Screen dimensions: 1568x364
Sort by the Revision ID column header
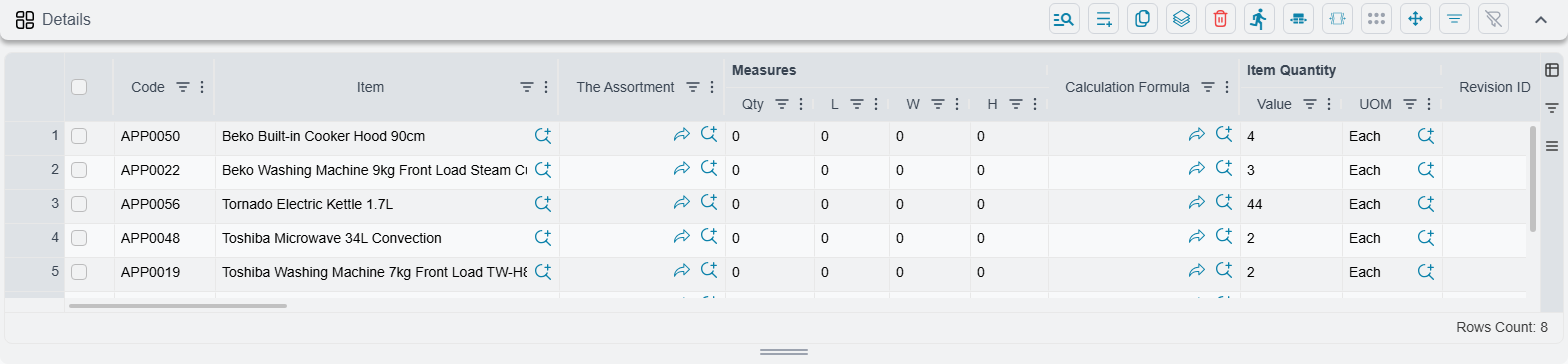(x=1494, y=87)
